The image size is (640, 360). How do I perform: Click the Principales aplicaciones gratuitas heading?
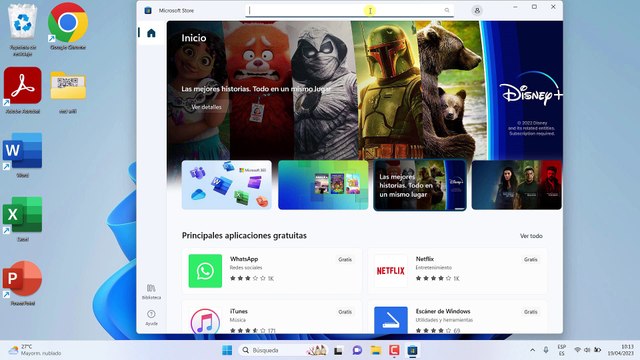pyautogui.click(x=244, y=236)
